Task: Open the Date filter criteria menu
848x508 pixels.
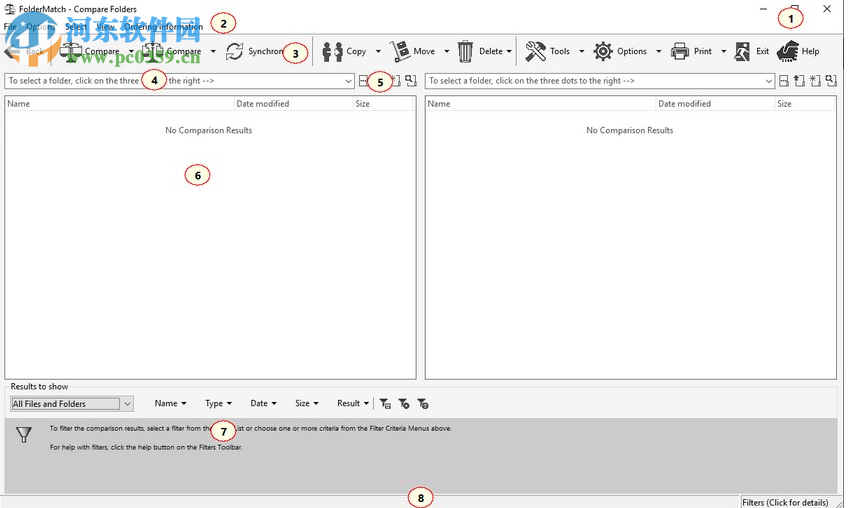Action: [x=263, y=404]
